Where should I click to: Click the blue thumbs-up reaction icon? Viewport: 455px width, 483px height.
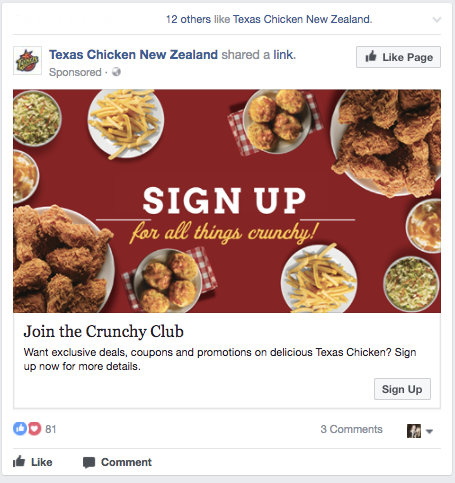20,428
